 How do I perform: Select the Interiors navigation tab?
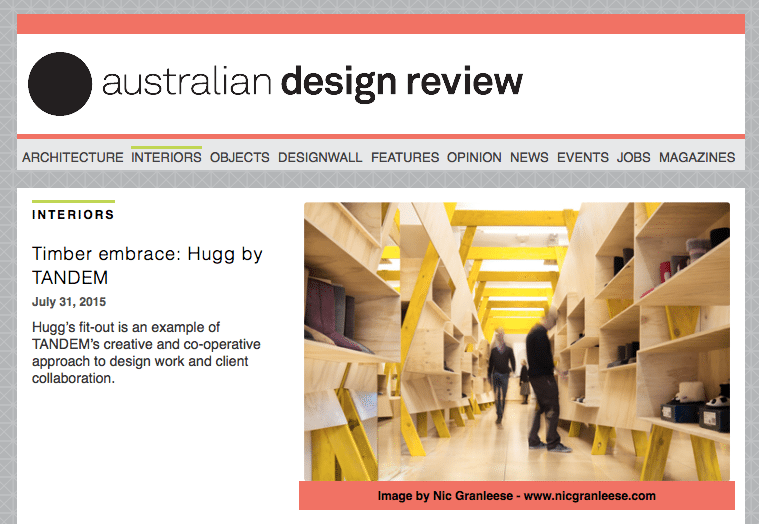166,157
